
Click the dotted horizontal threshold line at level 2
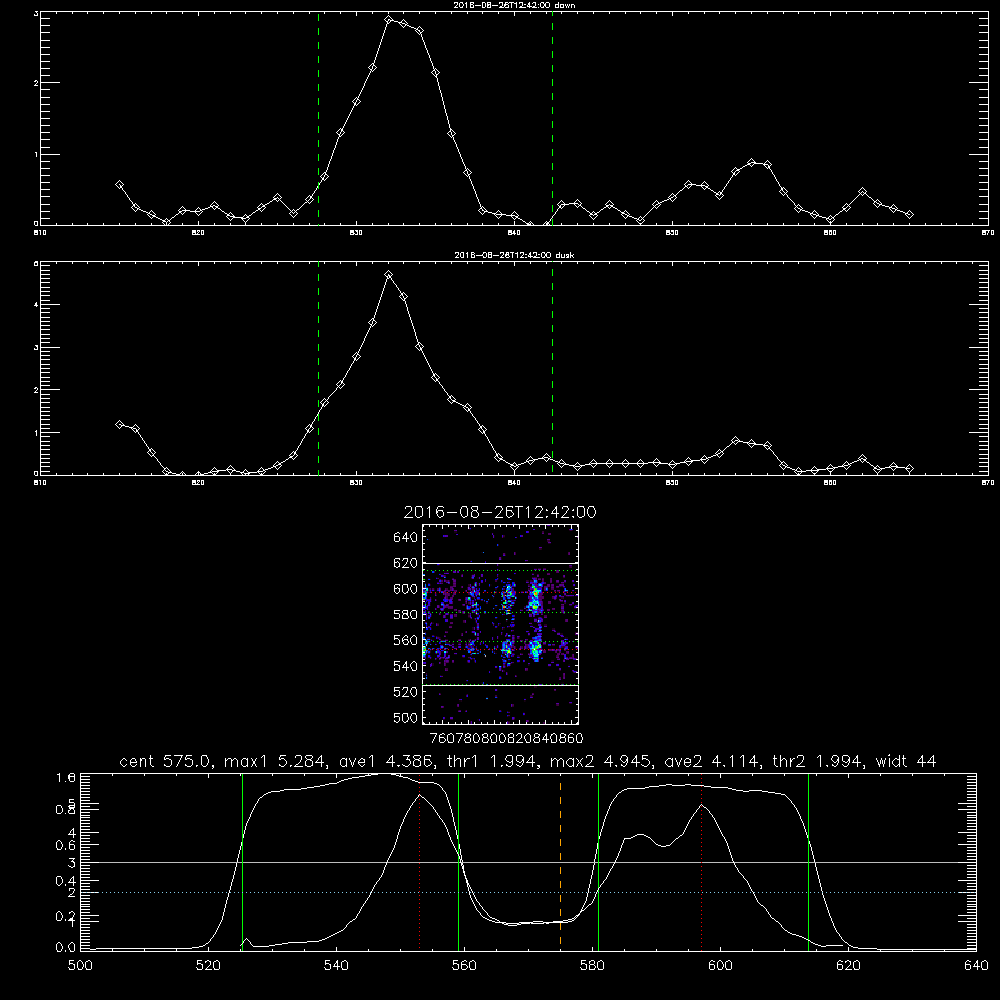coord(528,893)
